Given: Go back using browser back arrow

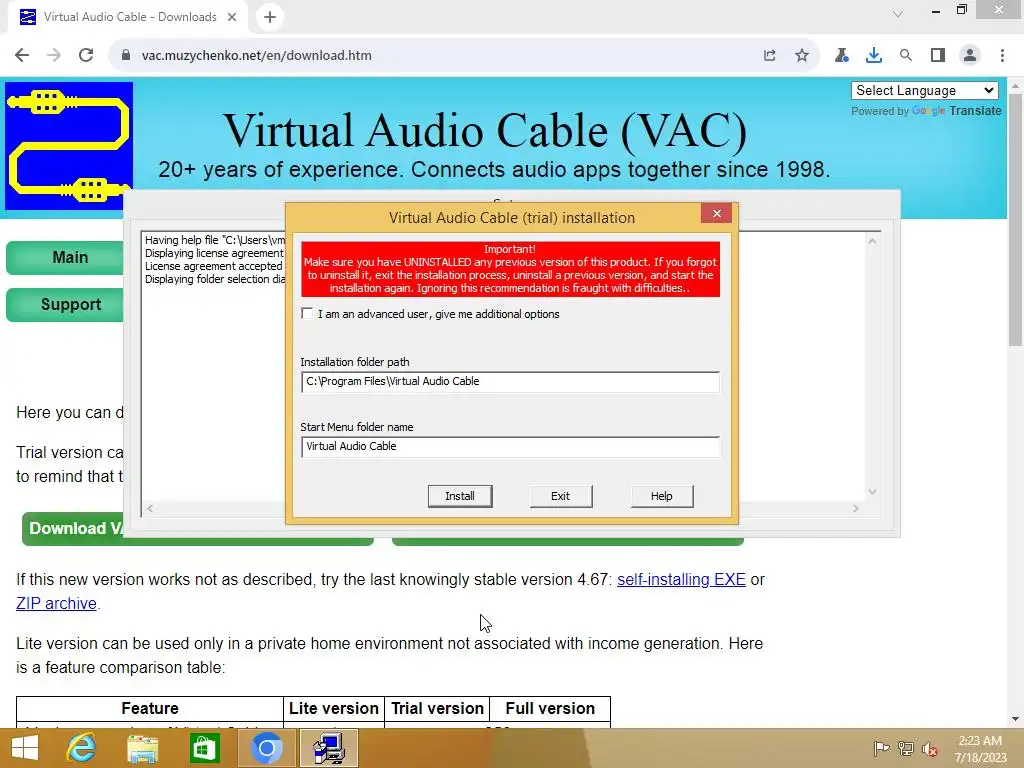Looking at the screenshot, I should (22, 56).
